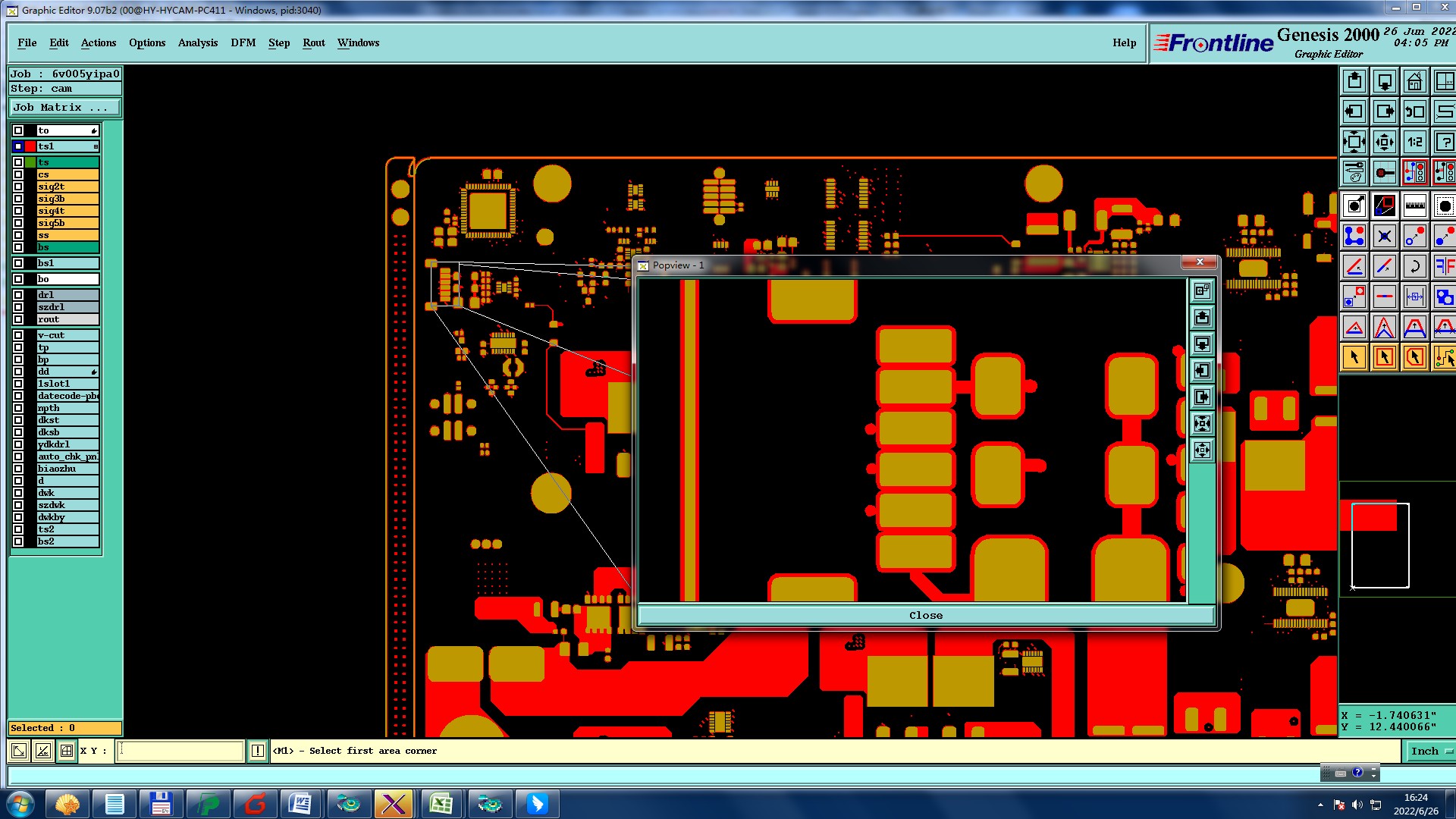Image resolution: width=1456 pixels, height=819 pixels.
Task: Enable the drl layer checkbox
Action: click(x=18, y=295)
